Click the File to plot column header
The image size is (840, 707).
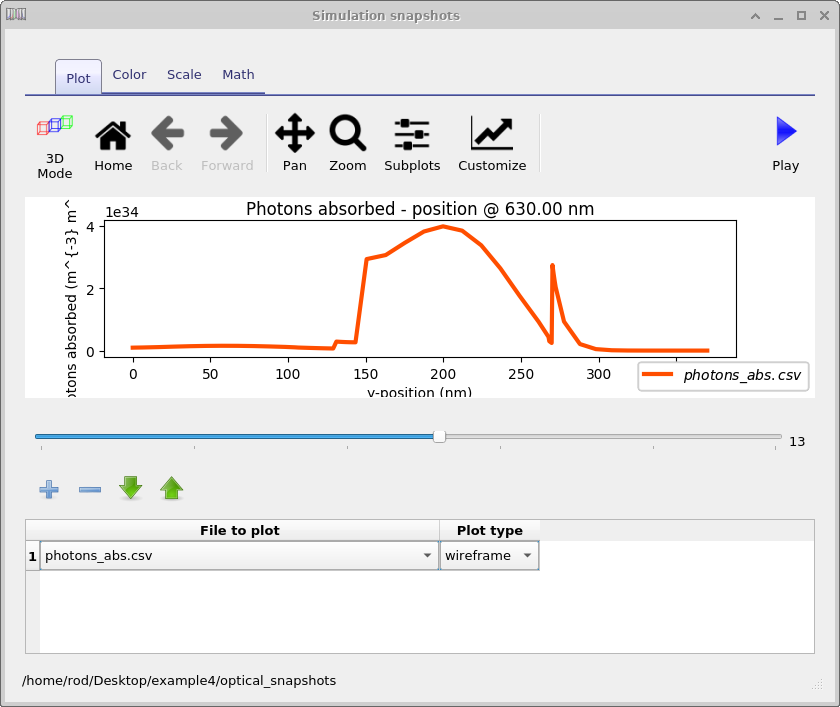239,530
